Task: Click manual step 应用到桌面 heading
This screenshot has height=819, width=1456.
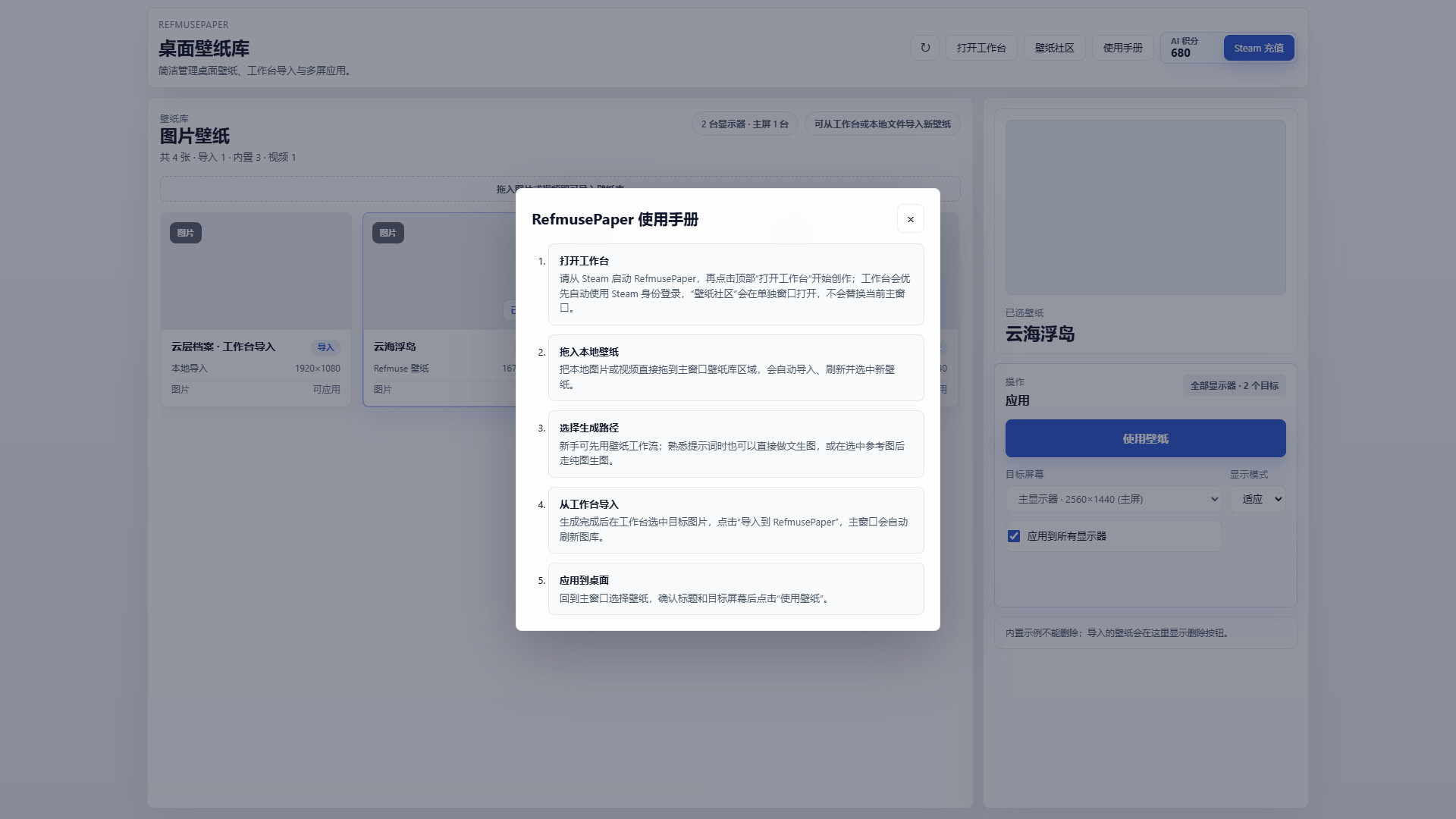Action: click(x=584, y=580)
